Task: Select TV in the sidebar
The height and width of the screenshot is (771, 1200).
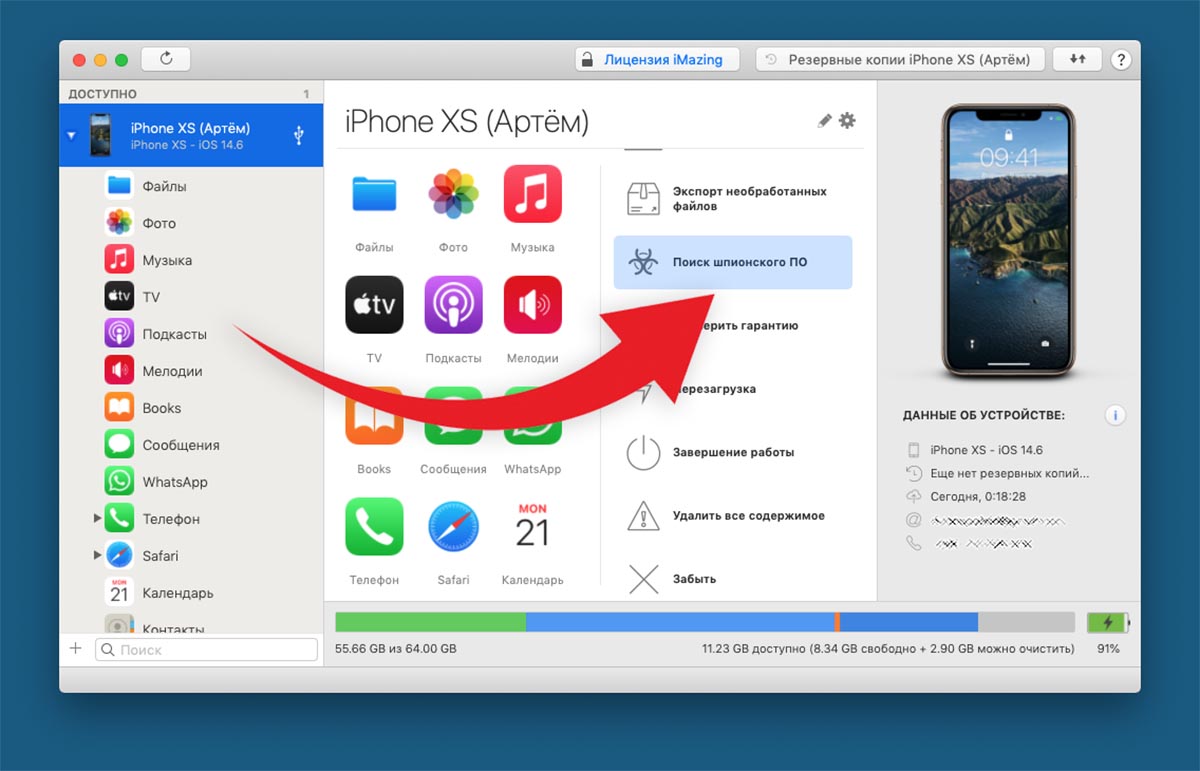Action: coord(192,297)
